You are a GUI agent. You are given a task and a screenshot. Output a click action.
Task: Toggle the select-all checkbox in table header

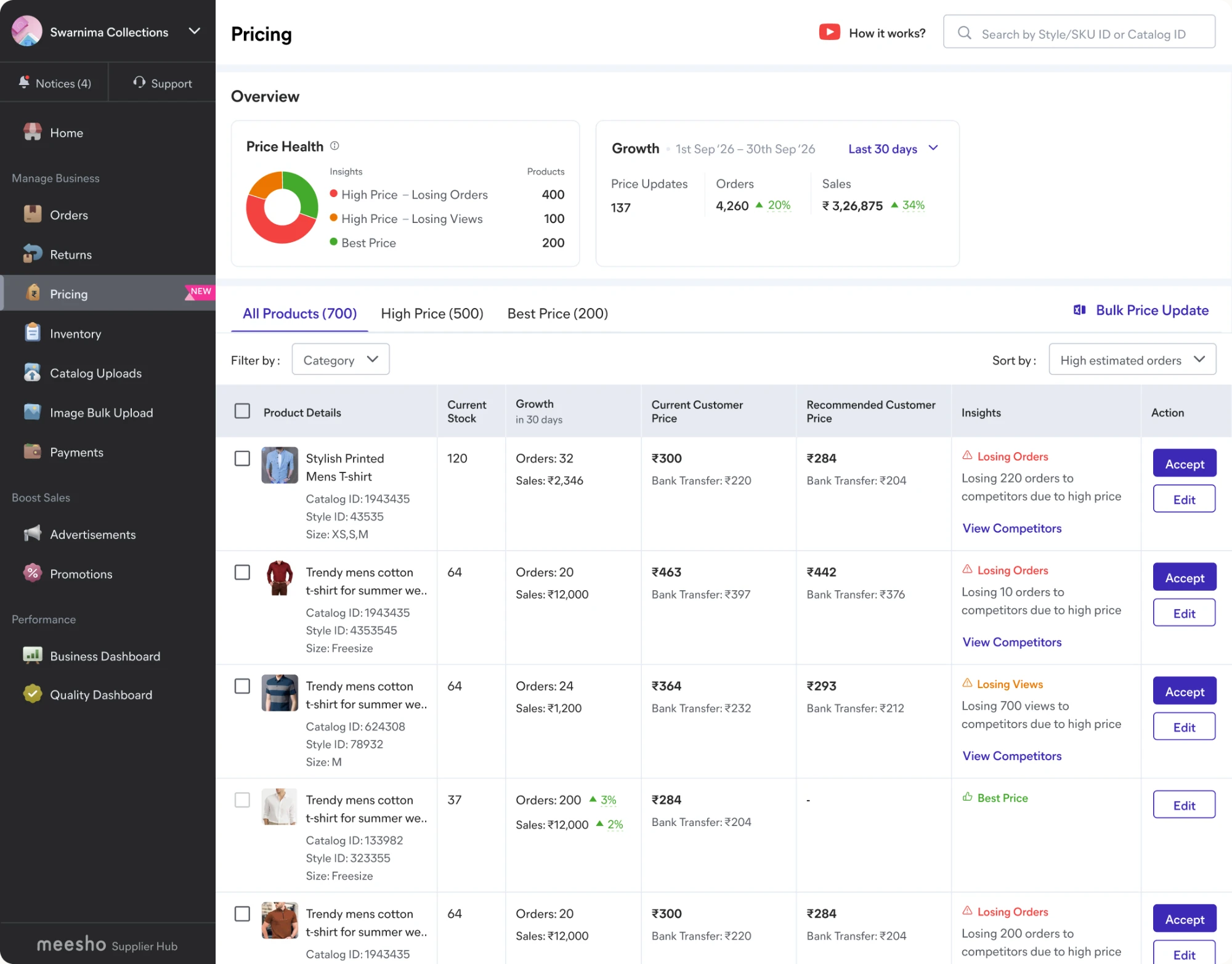(x=242, y=411)
